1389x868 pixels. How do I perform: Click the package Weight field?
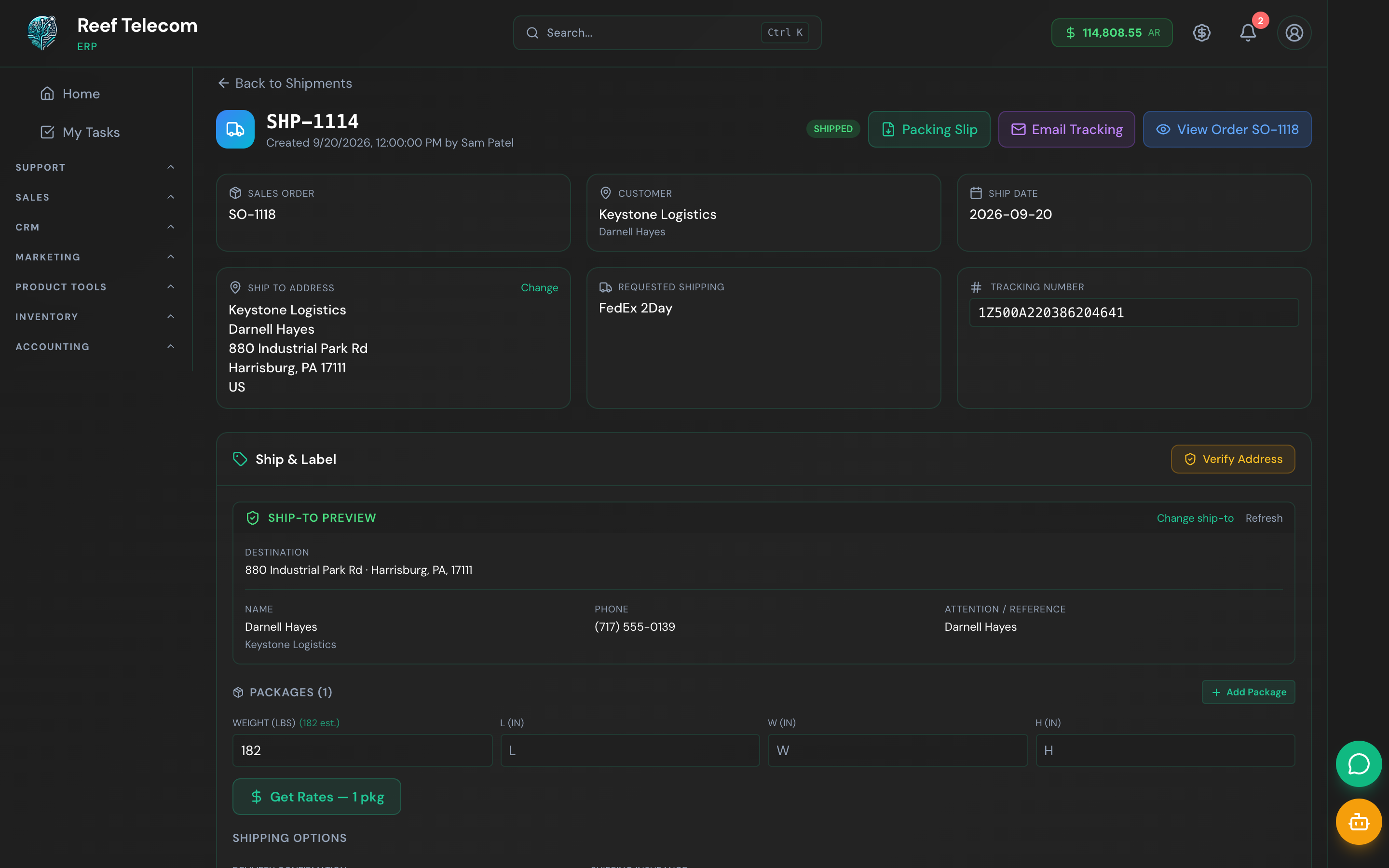click(x=362, y=750)
